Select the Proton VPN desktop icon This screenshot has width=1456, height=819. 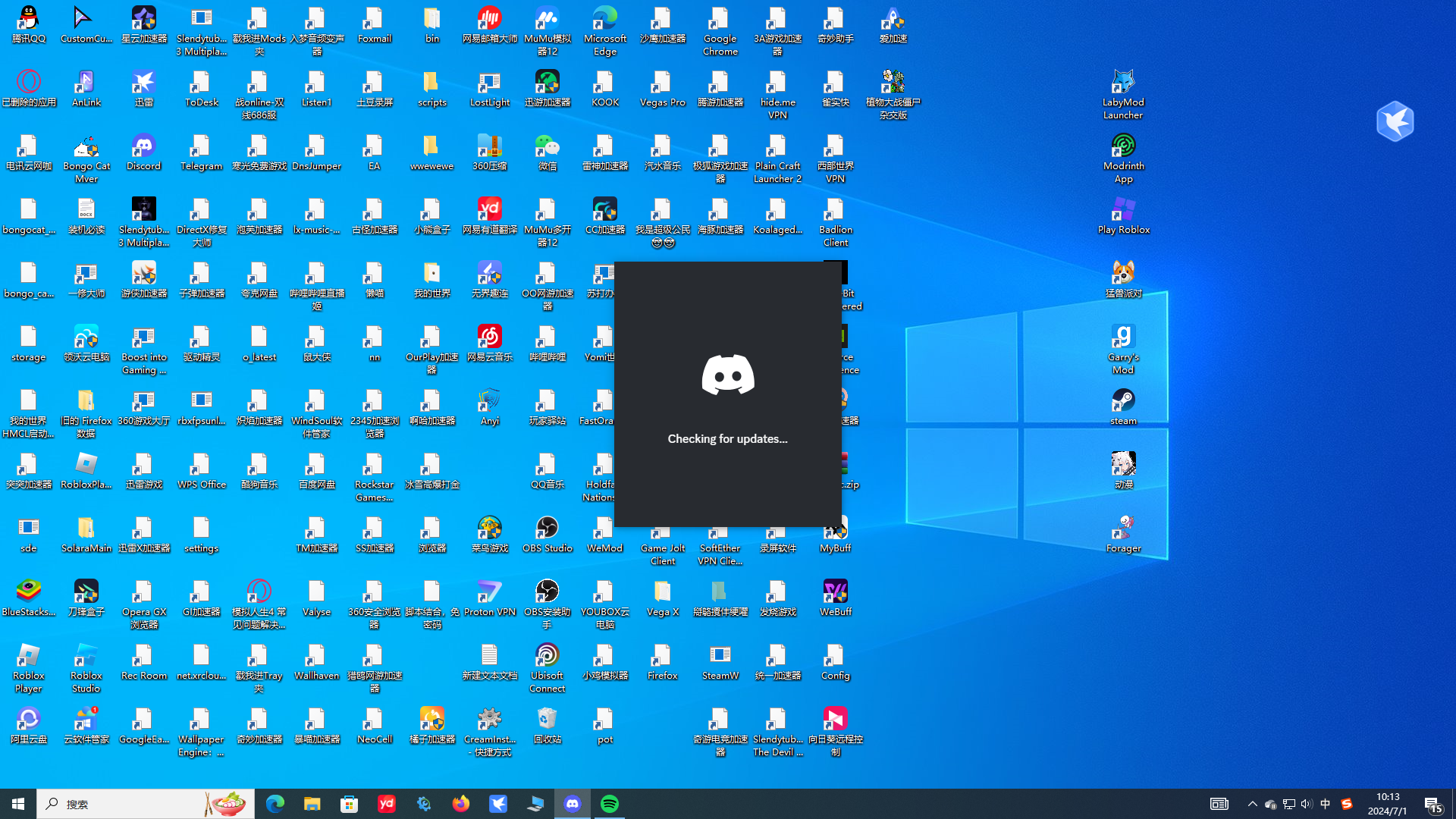pos(490,598)
